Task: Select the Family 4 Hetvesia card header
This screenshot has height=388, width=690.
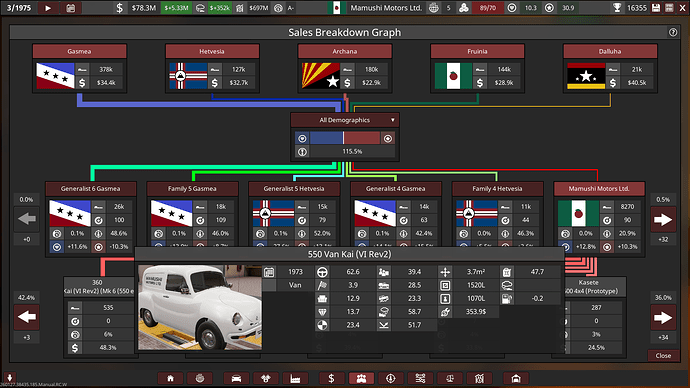Action: (x=497, y=189)
